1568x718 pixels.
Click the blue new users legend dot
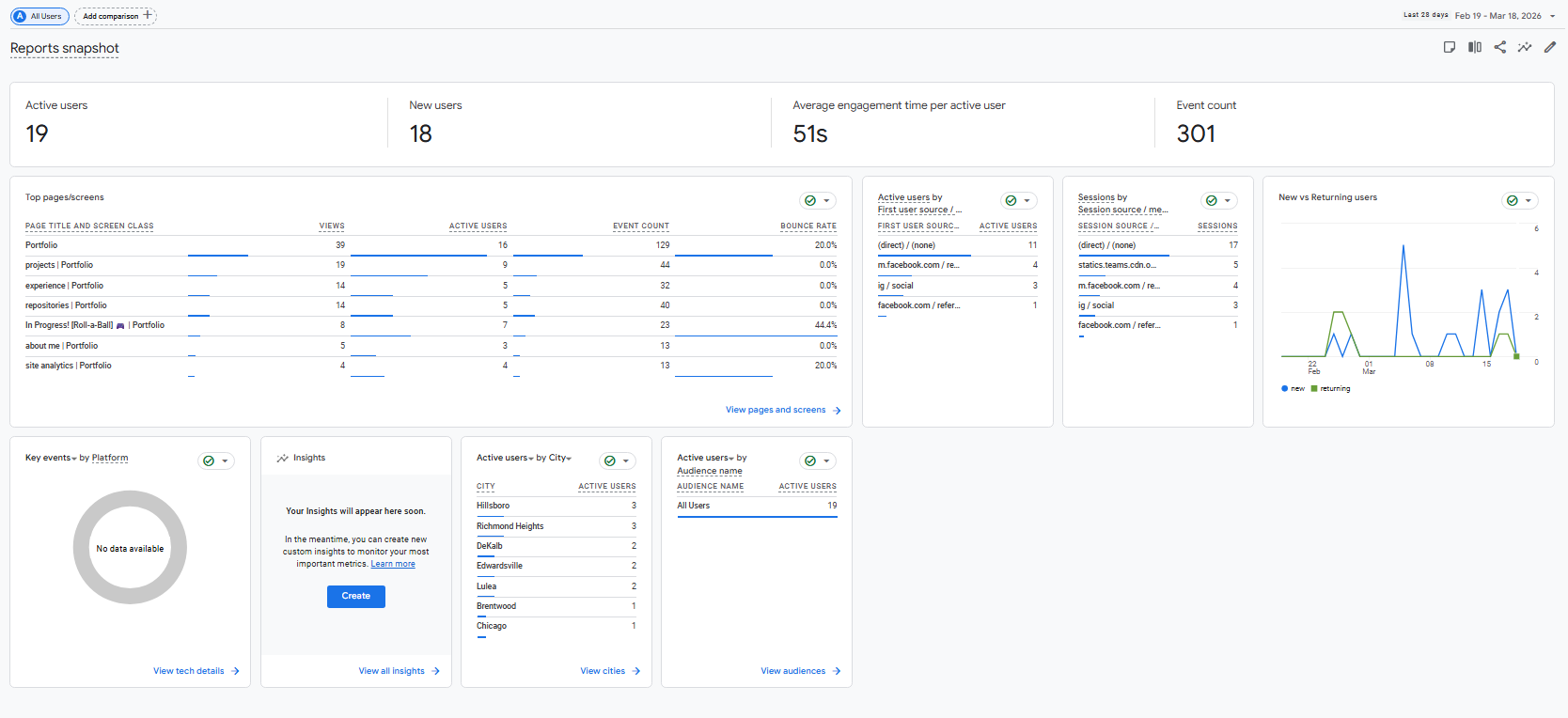[1285, 388]
